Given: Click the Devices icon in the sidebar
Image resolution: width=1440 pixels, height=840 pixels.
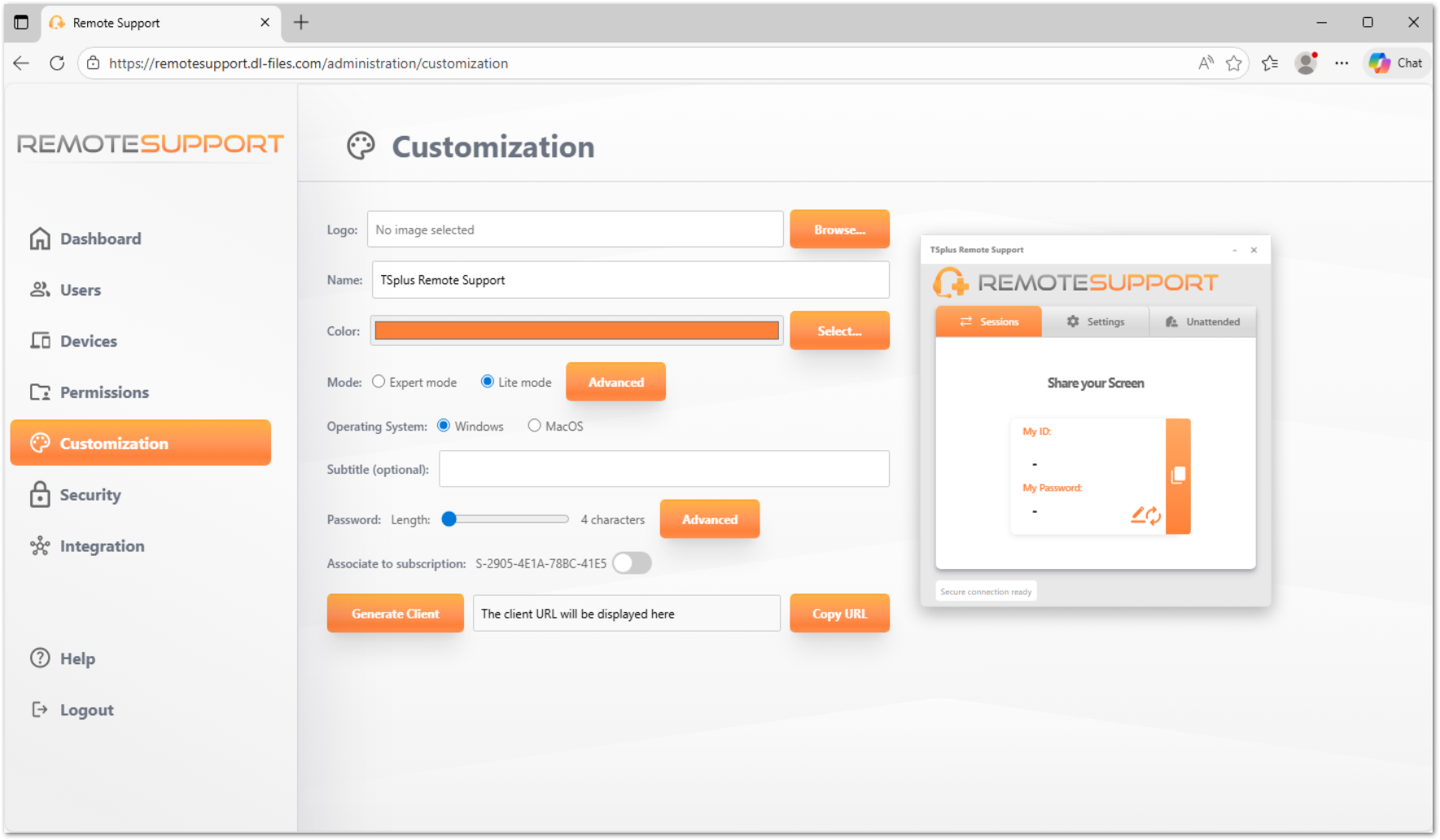Looking at the screenshot, I should pos(39,340).
